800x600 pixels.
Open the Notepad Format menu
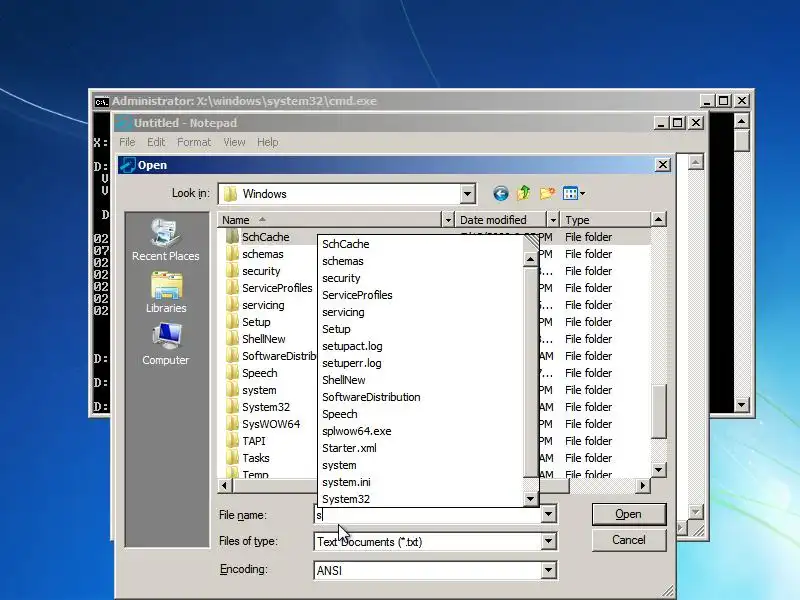click(x=194, y=142)
